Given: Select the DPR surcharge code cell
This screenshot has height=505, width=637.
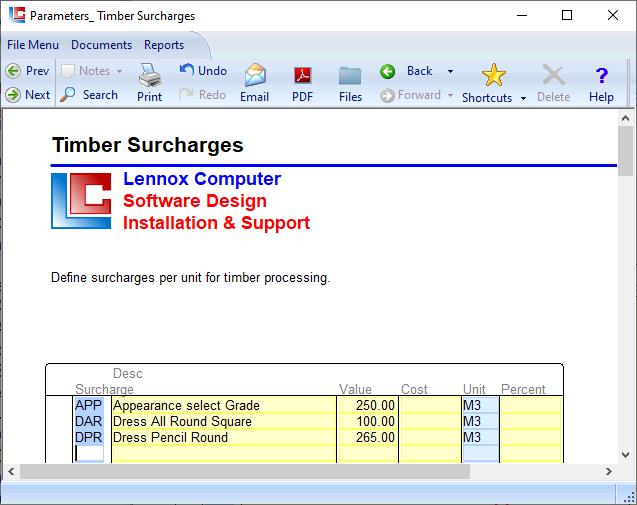Looking at the screenshot, I should (x=89, y=437).
